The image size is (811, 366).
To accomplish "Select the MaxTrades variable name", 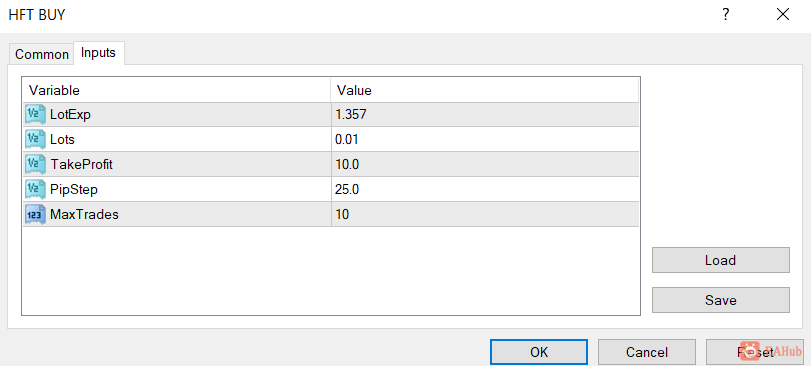I will pyautogui.click(x=84, y=214).
